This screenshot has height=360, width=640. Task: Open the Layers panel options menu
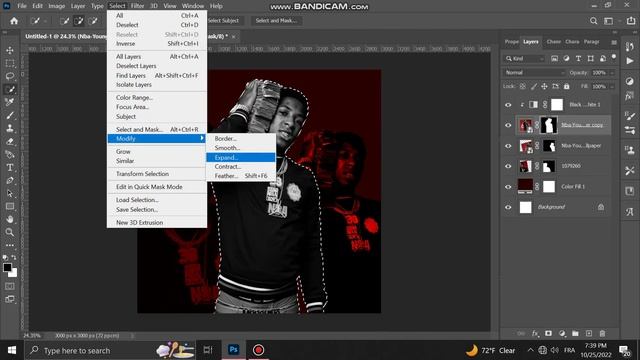click(614, 42)
